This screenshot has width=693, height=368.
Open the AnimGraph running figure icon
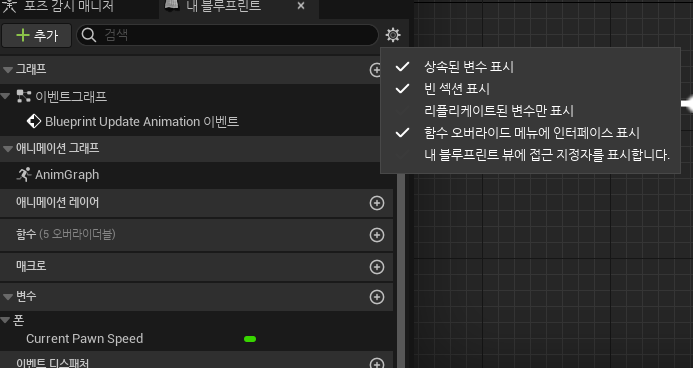(x=23, y=175)
